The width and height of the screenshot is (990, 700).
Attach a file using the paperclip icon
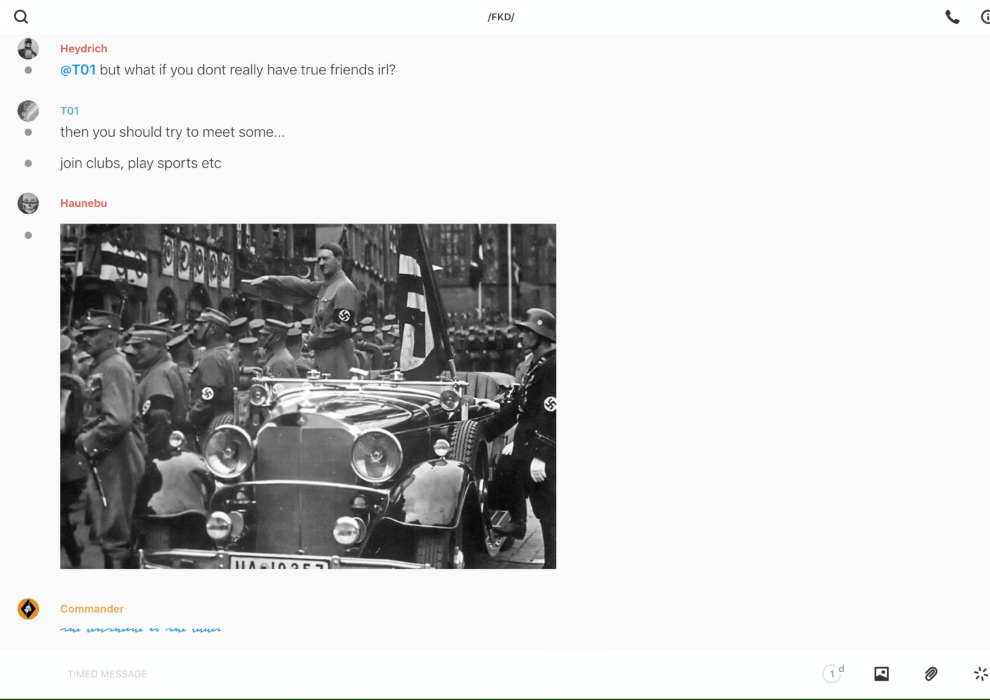931,674
